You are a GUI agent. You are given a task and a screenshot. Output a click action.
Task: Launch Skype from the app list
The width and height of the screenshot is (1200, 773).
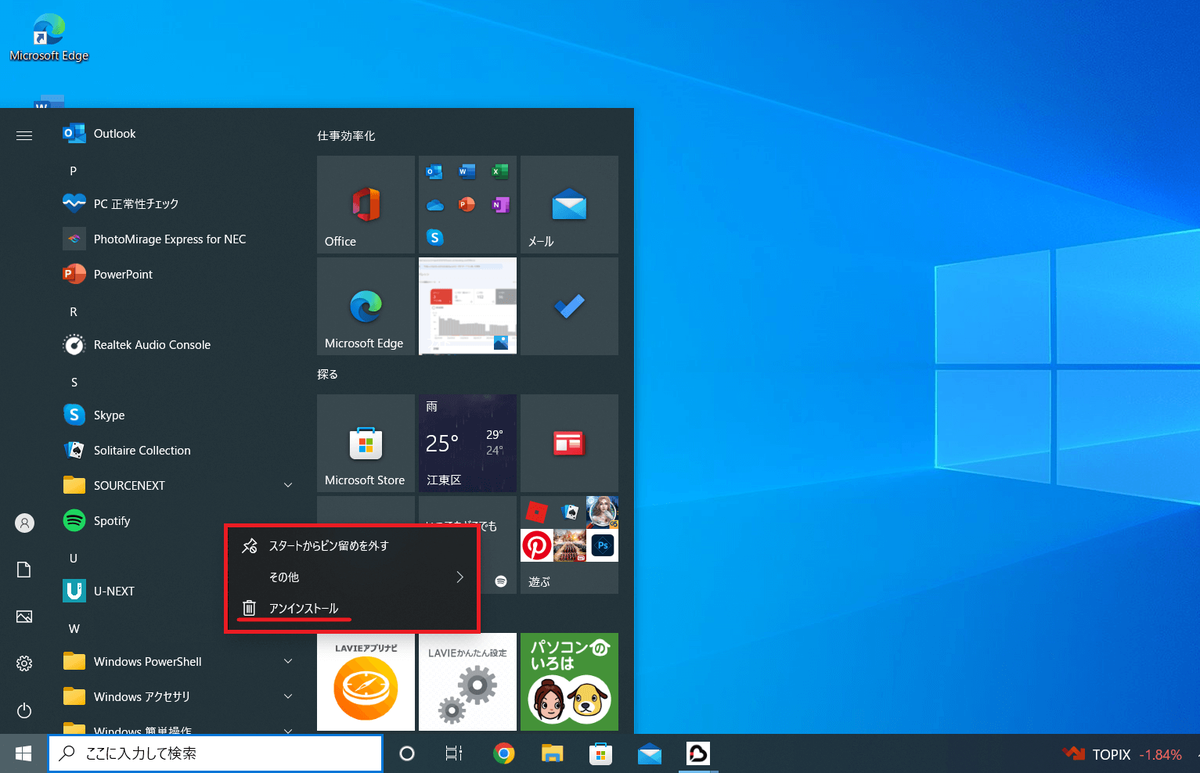coord(180,415)
